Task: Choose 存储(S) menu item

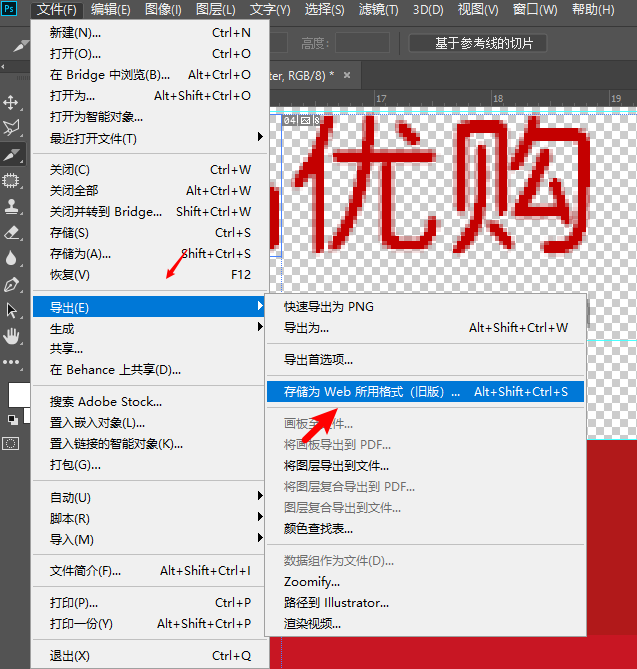Action: click(x=150, y=233)
